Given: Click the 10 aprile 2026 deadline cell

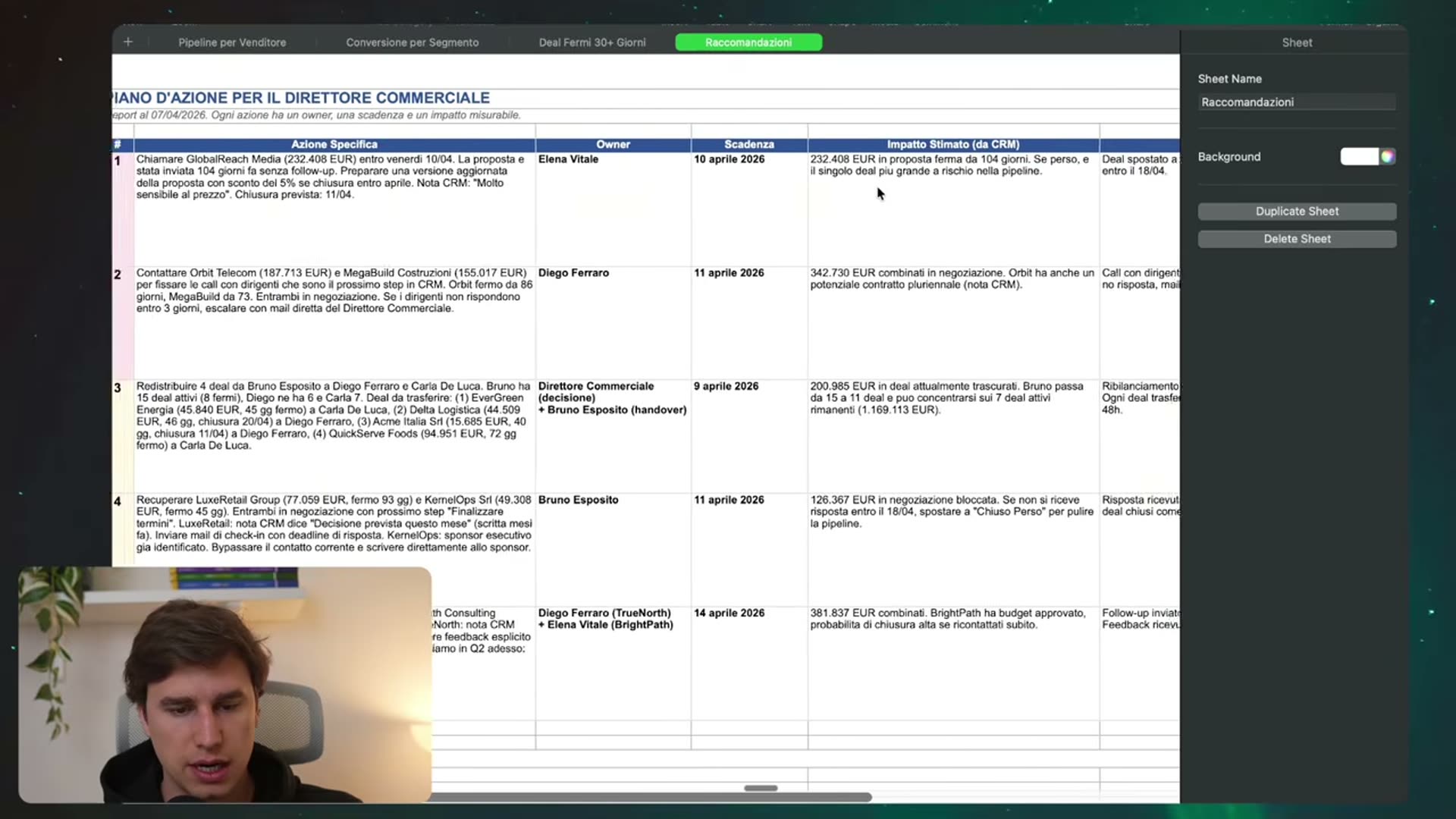Looking at the screenshot, I should coord(749,209).
